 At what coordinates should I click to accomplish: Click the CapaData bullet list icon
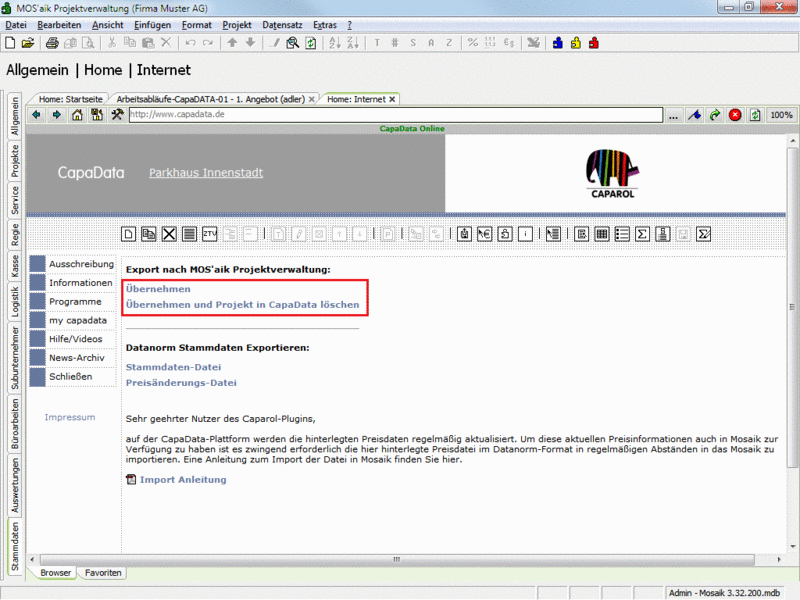click(622, 234)
